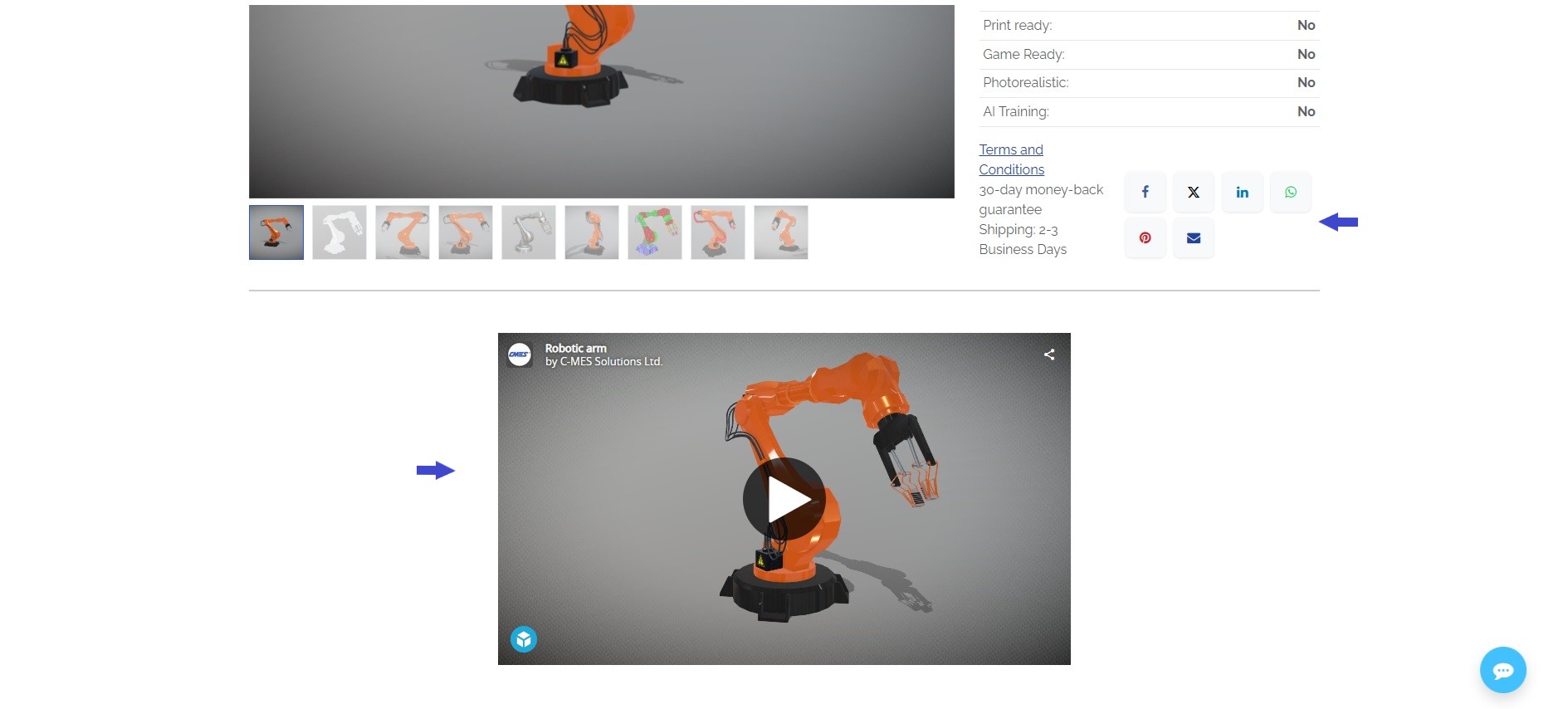
Task: Choose the green and red colored arm thumbnail
Action: [x=655, y=232]
